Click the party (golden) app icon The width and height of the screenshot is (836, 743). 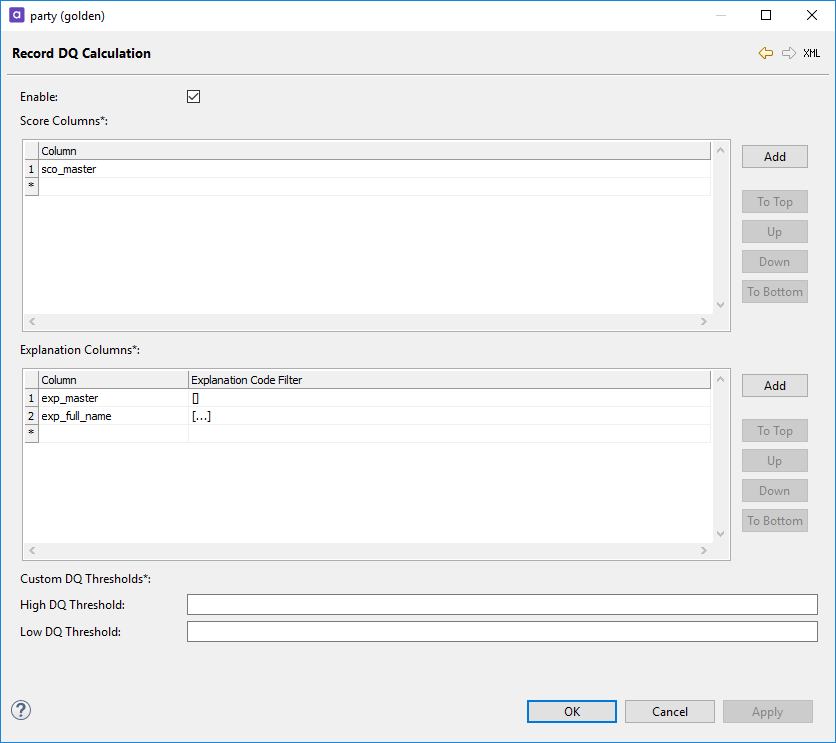17,16
